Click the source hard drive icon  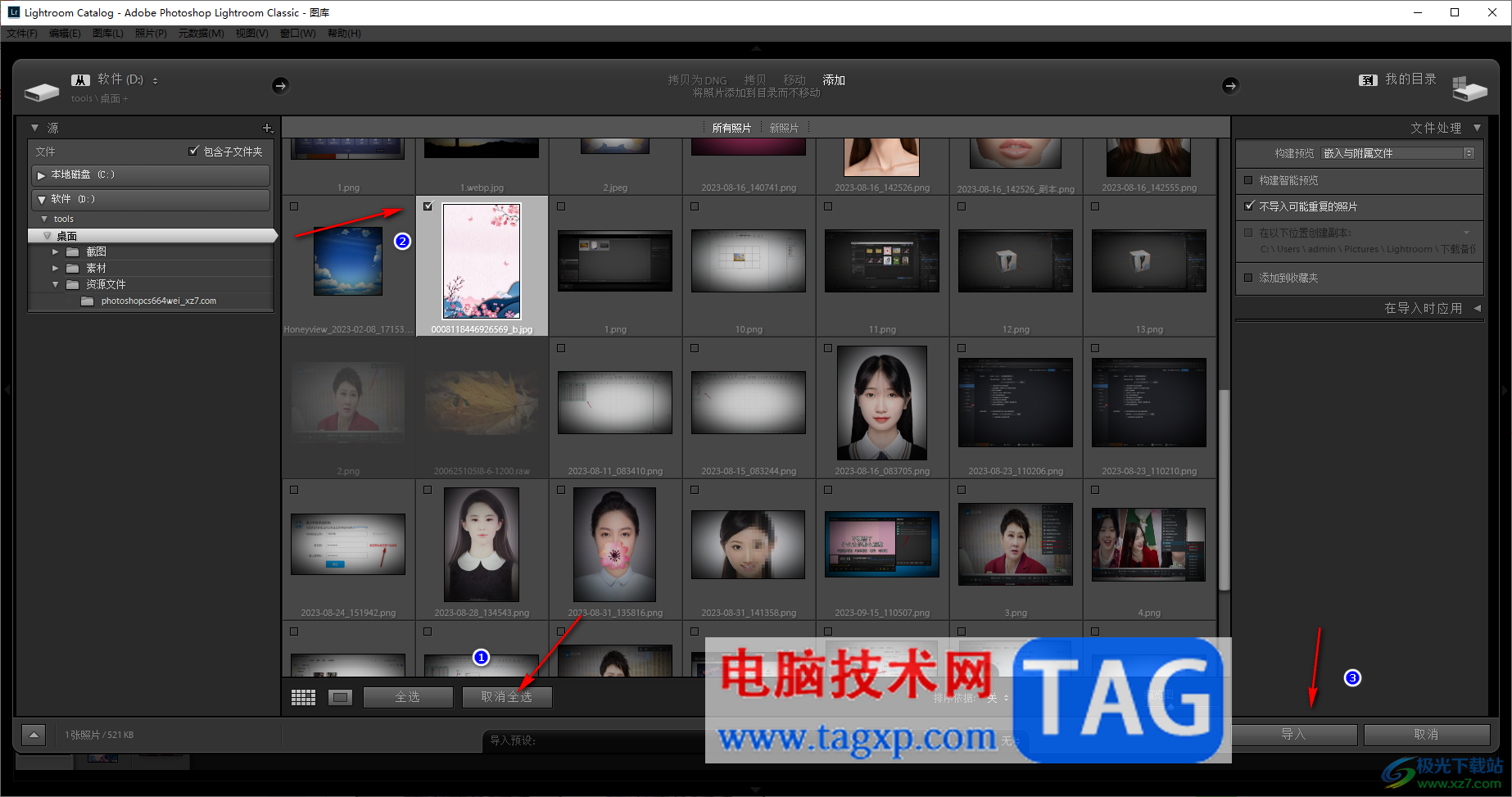(x=42, y=91)
